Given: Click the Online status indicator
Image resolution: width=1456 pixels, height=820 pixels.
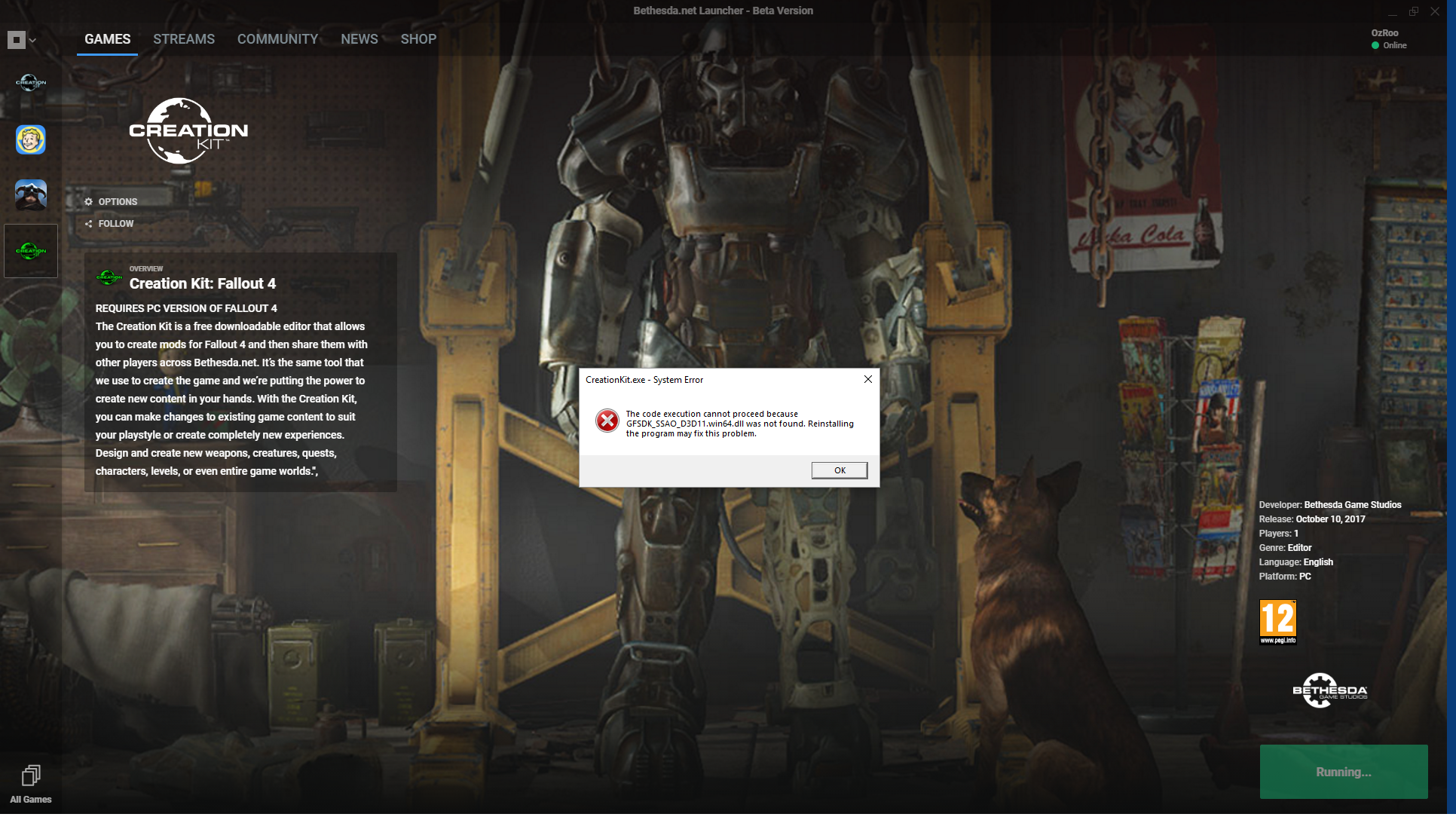Looking at the screenshot, I should tap(1389, 45).
